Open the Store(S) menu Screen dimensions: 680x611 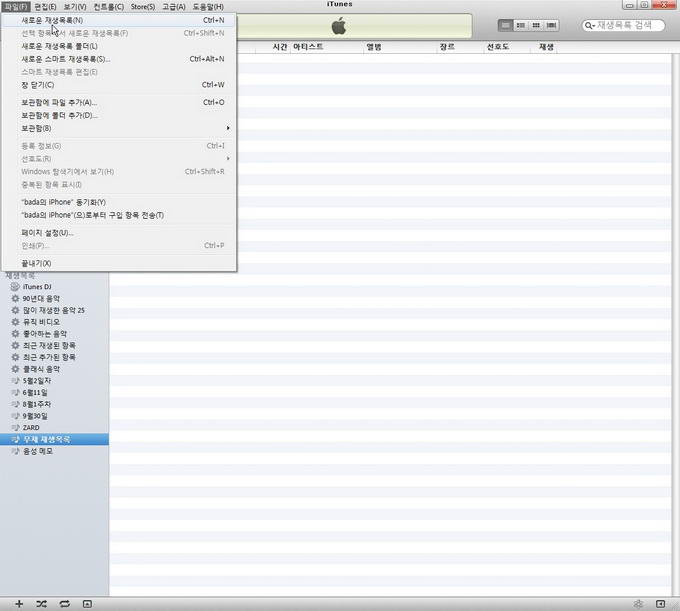click(x=143, y=7)
